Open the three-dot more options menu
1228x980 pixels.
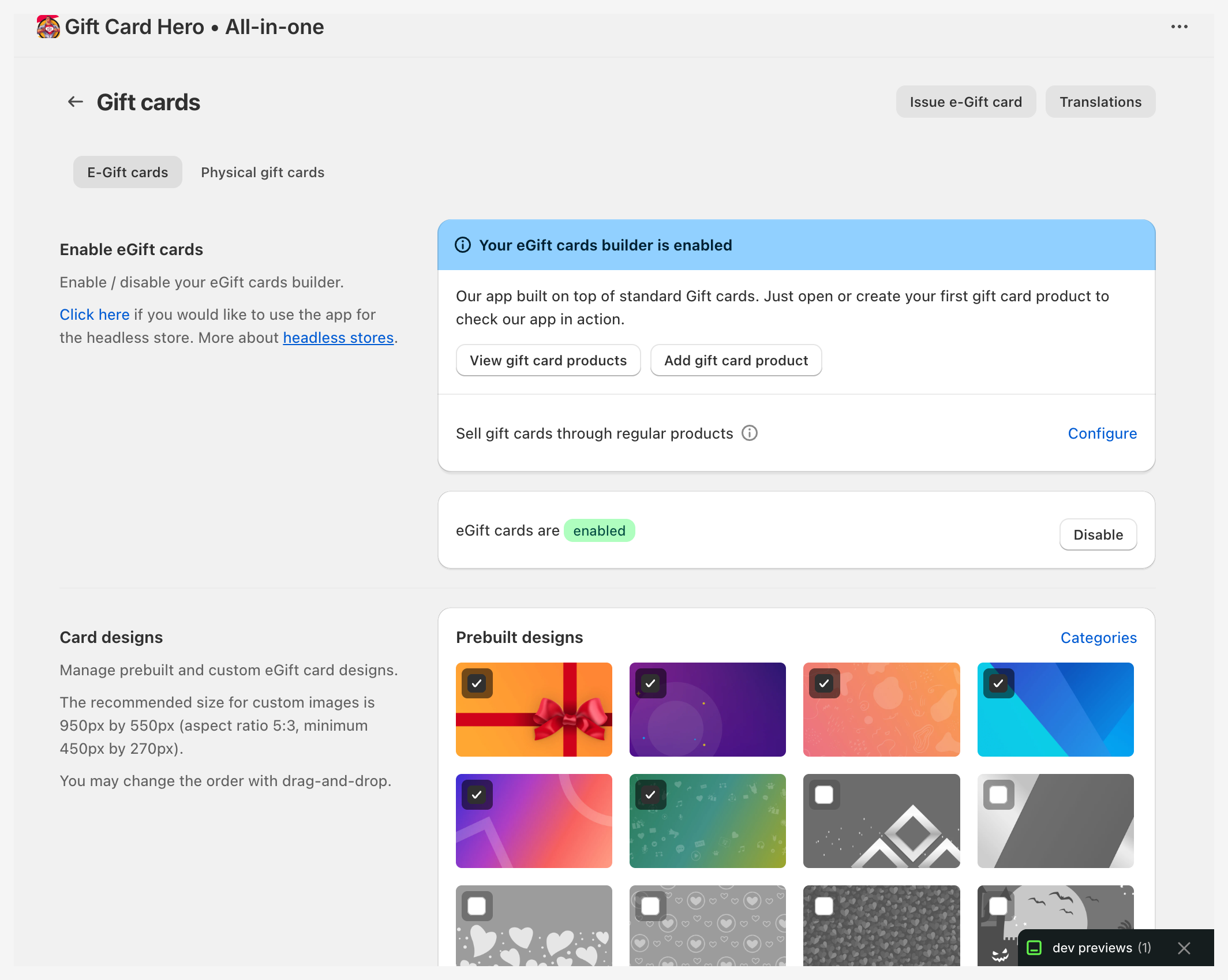tap(1179, 27)
